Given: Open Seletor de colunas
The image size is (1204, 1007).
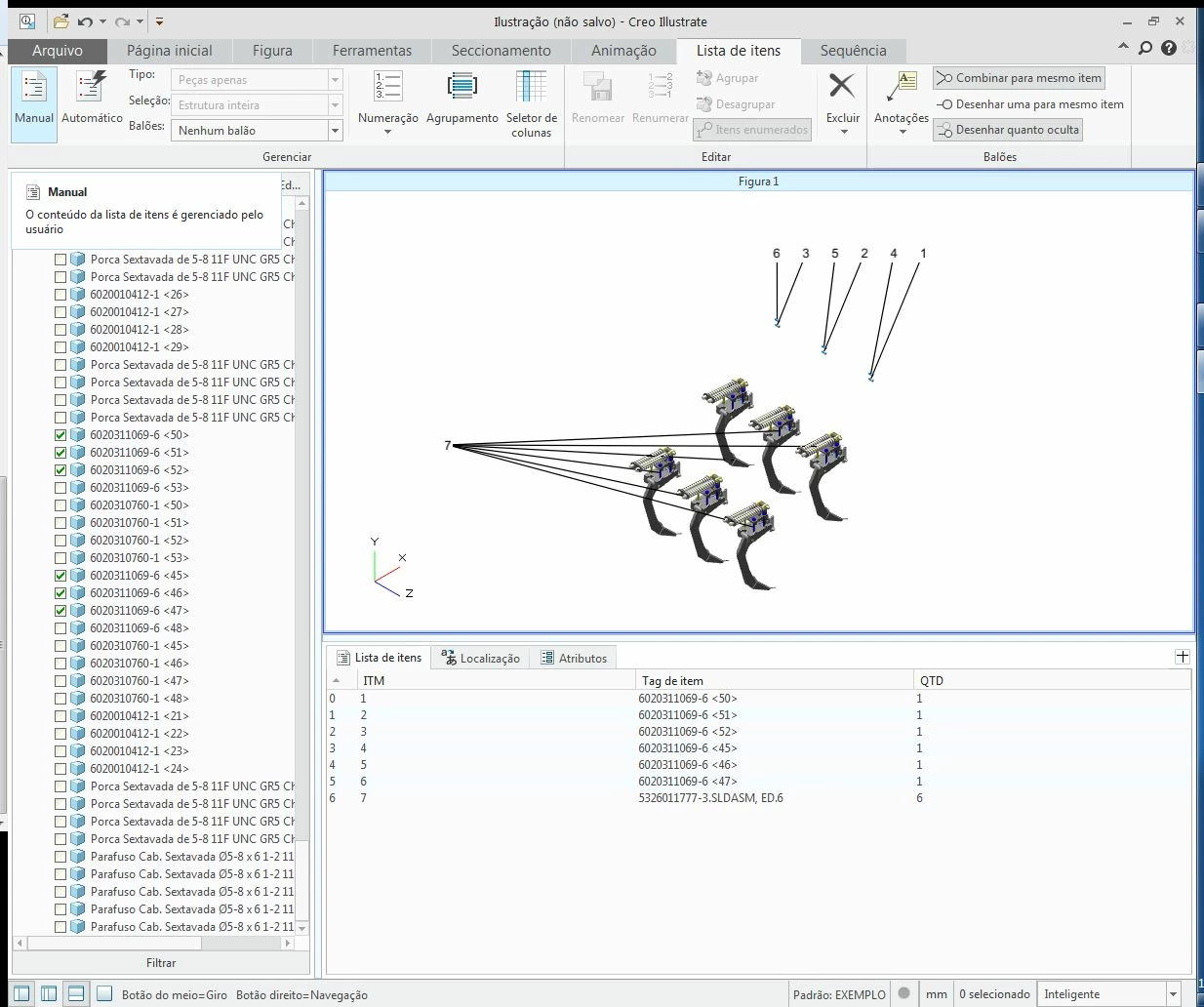Looking at the screenshot, I should (x=531, y=102).
